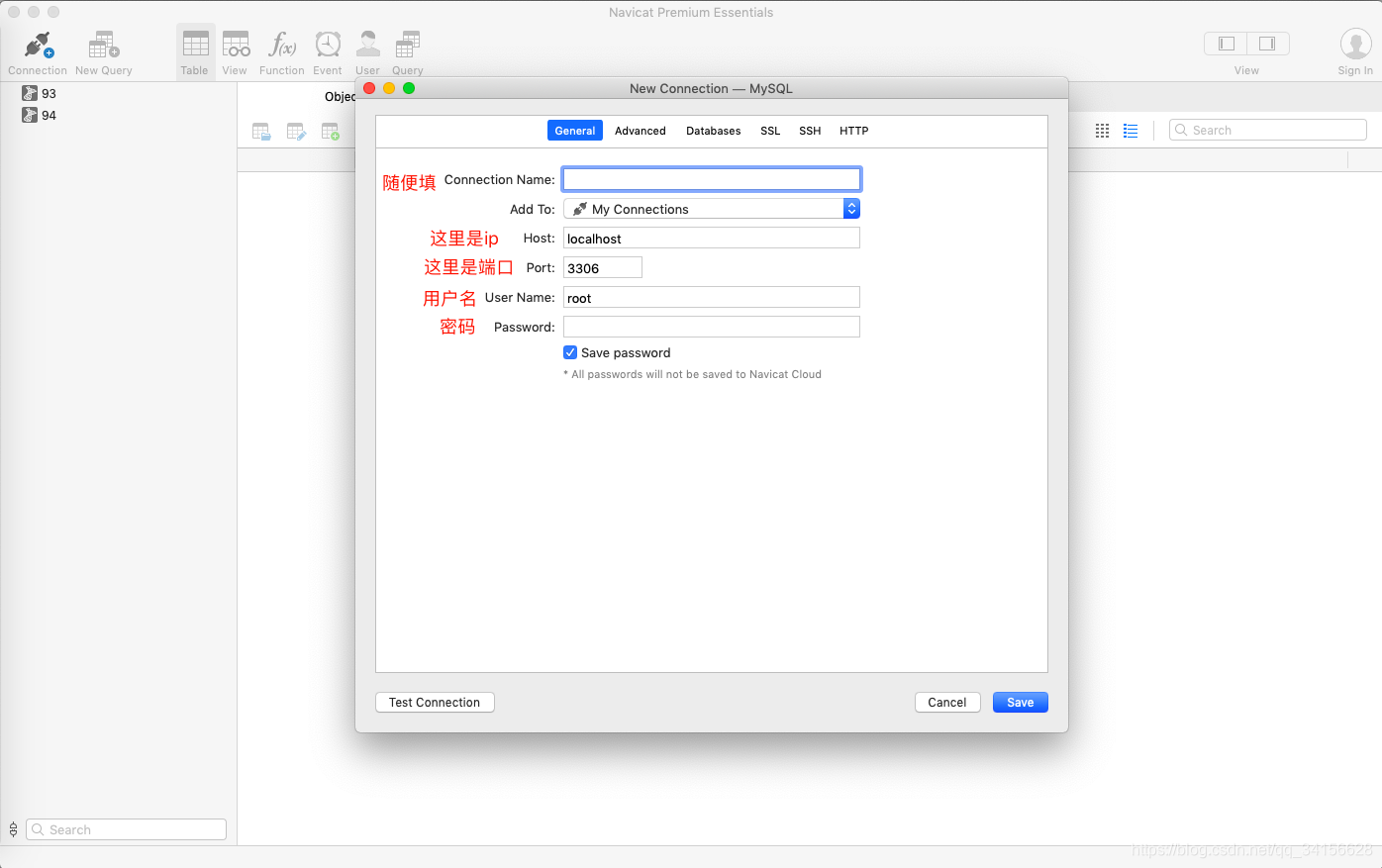Click the User Name field showing root
Screen dimensions: 1382x868
point(712,298)
